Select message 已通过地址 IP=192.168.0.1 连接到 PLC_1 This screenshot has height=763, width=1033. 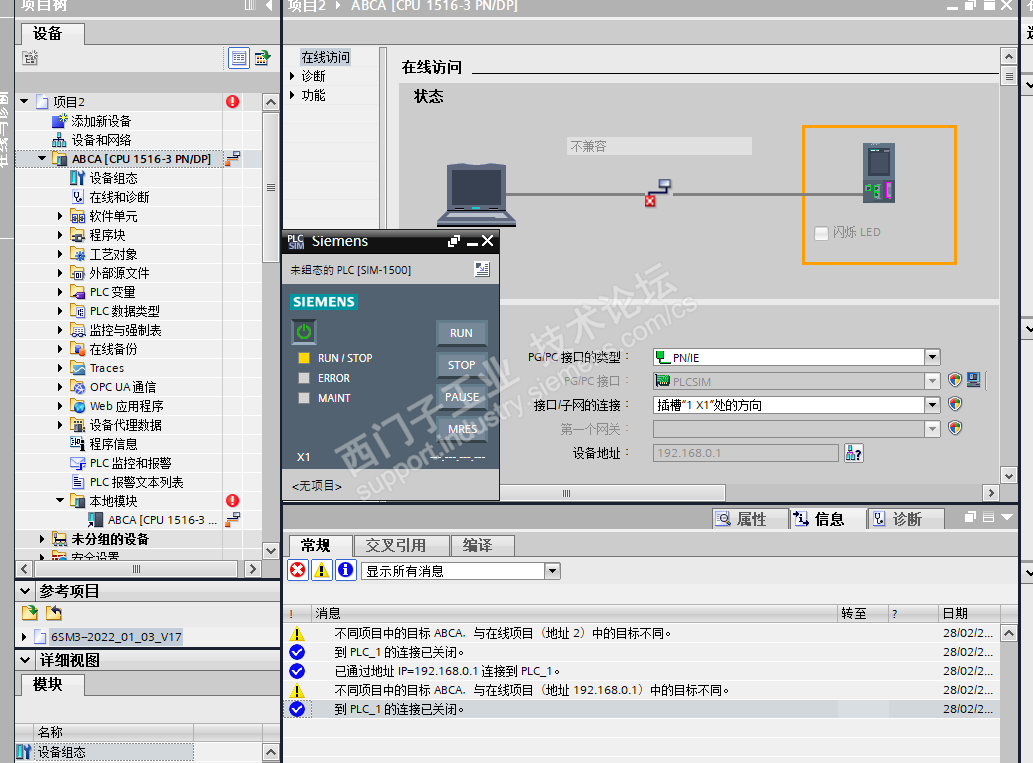pos(447,671)
